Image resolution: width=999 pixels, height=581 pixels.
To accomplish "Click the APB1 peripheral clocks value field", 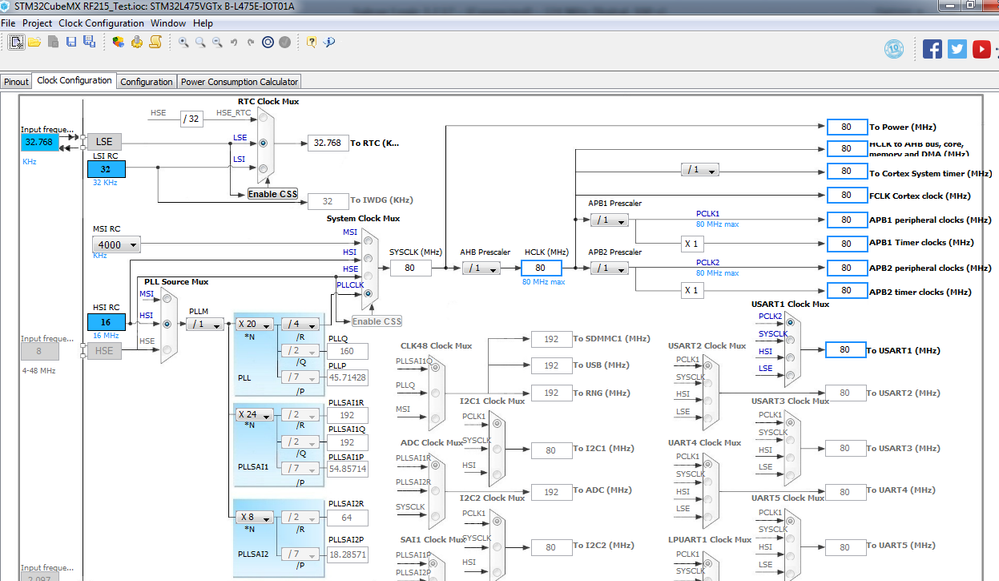I will pos(847,220).
